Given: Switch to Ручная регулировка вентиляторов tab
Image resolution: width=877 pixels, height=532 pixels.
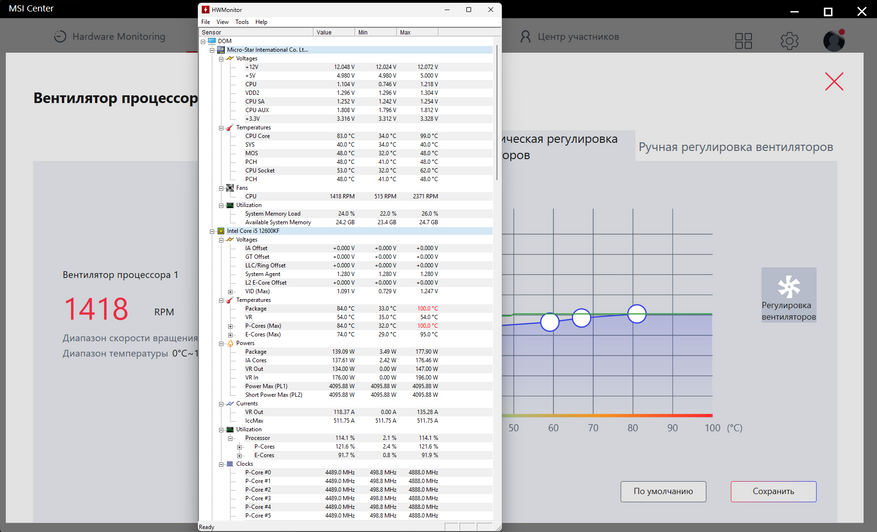Looking at the screenshot, I should [735, 147].
